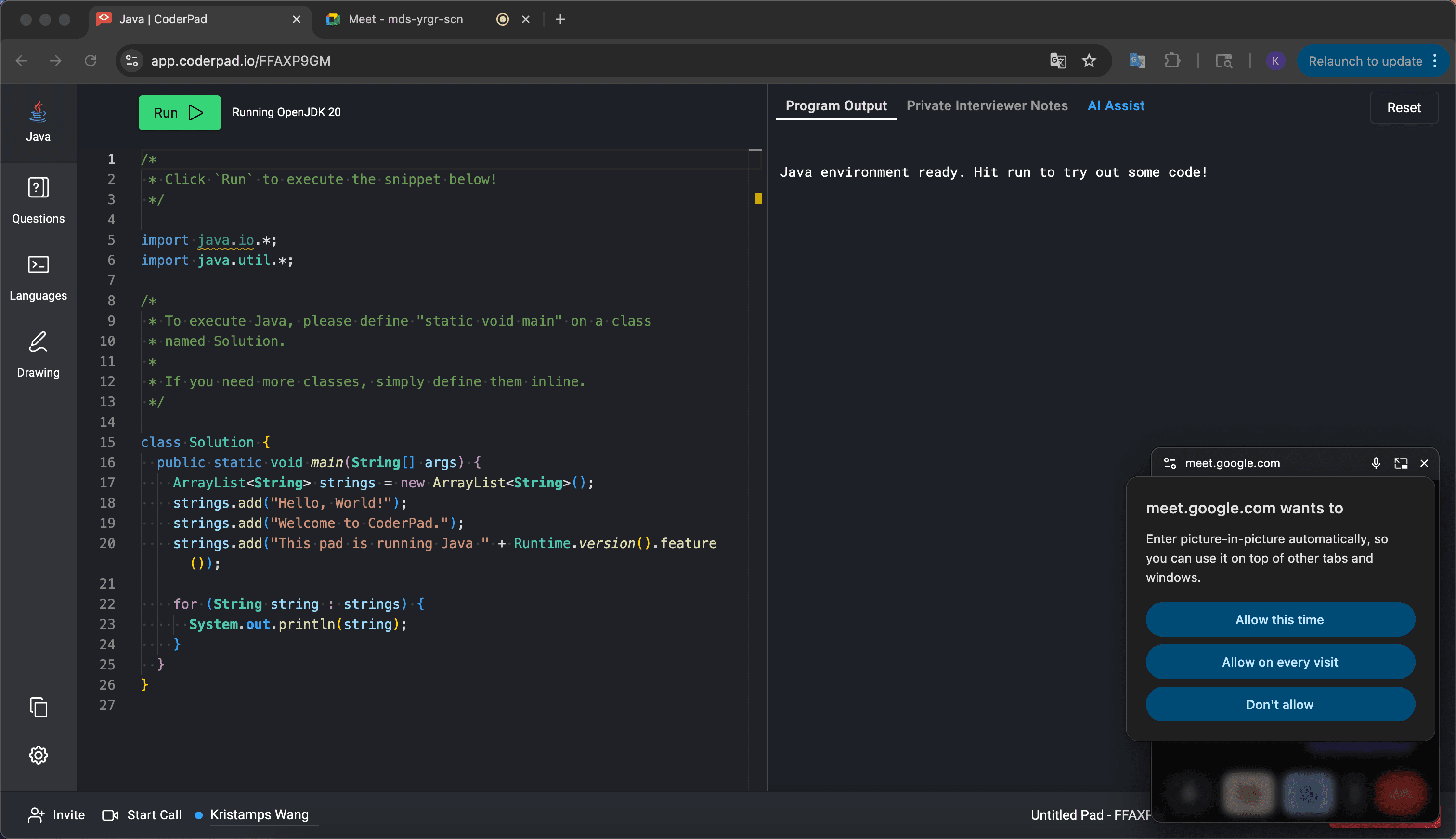The image size is (1456, 839).
Task: Bookmark this page with star icon
Action: [1089, 61]
